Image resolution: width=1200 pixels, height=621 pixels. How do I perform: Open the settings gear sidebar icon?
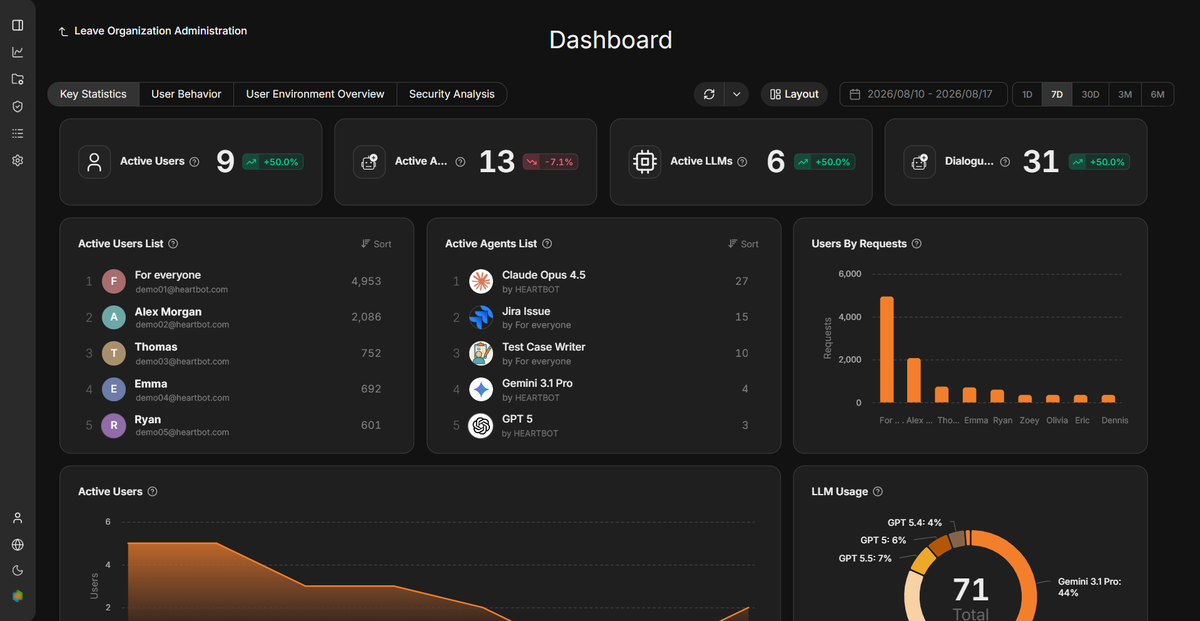[x=17, y=160]
